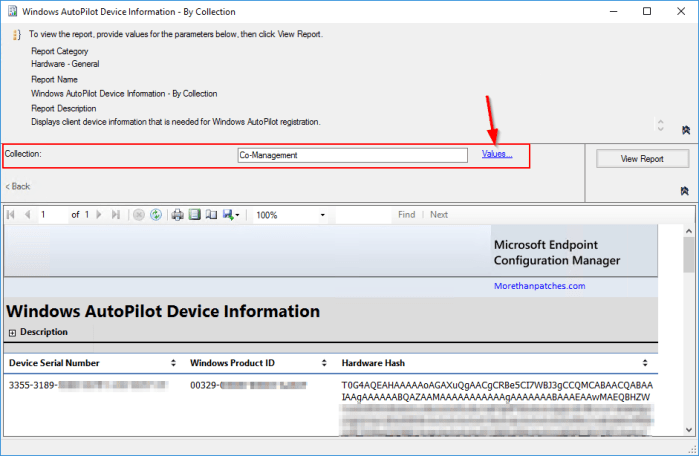The height and width of the screenshot is (456, 699).
Task: Click the Print report icon
Action: coord(177,215)
